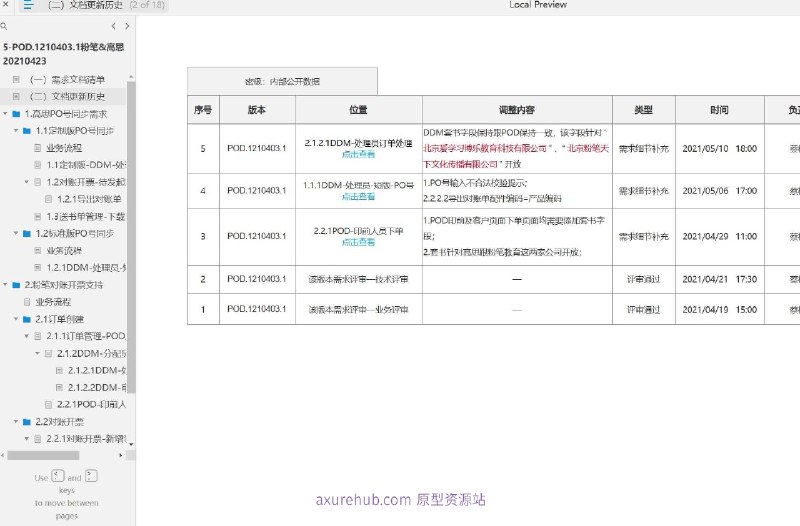Click the 版本 column header

257,110
